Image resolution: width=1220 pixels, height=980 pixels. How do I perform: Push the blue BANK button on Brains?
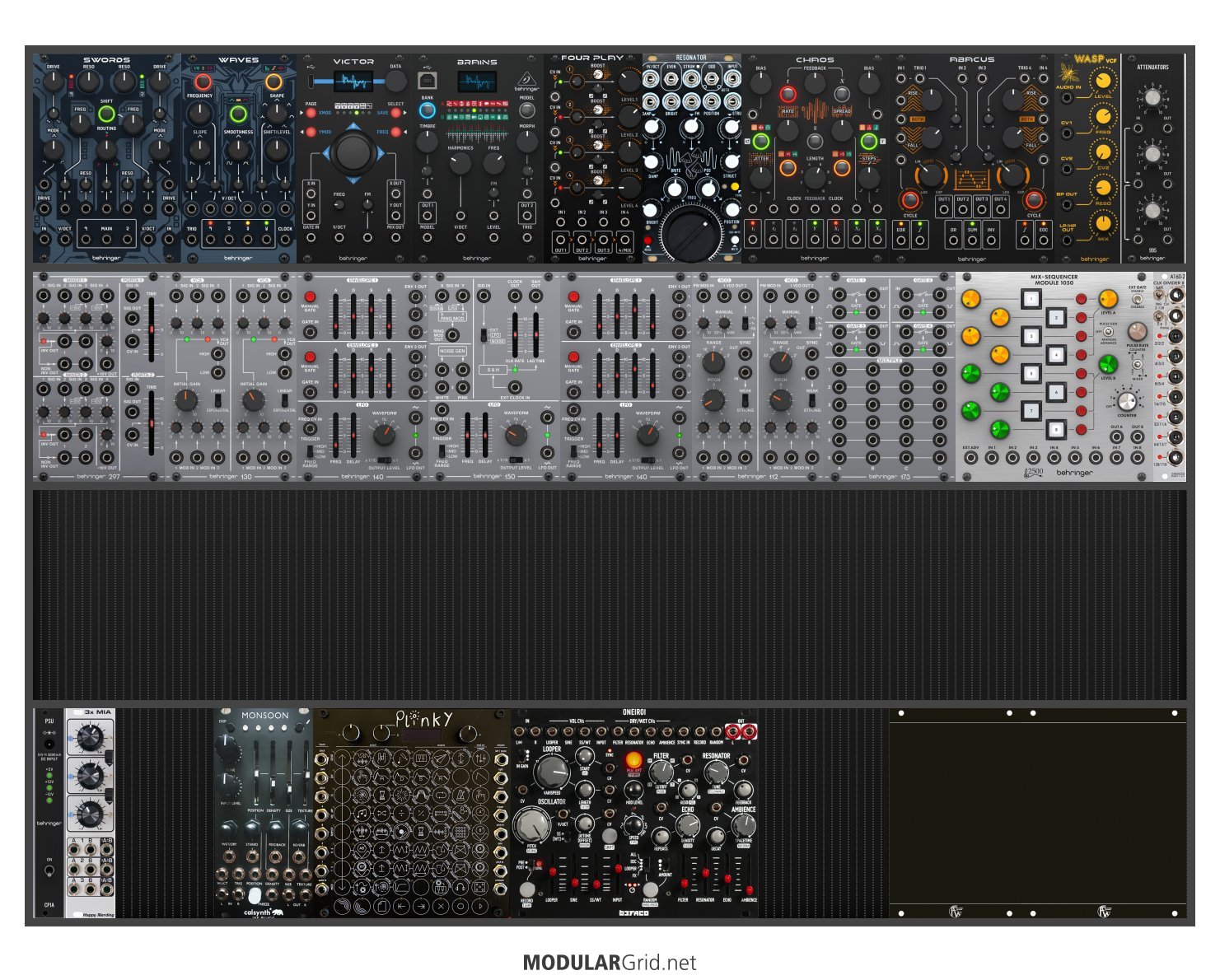point(428,110)
